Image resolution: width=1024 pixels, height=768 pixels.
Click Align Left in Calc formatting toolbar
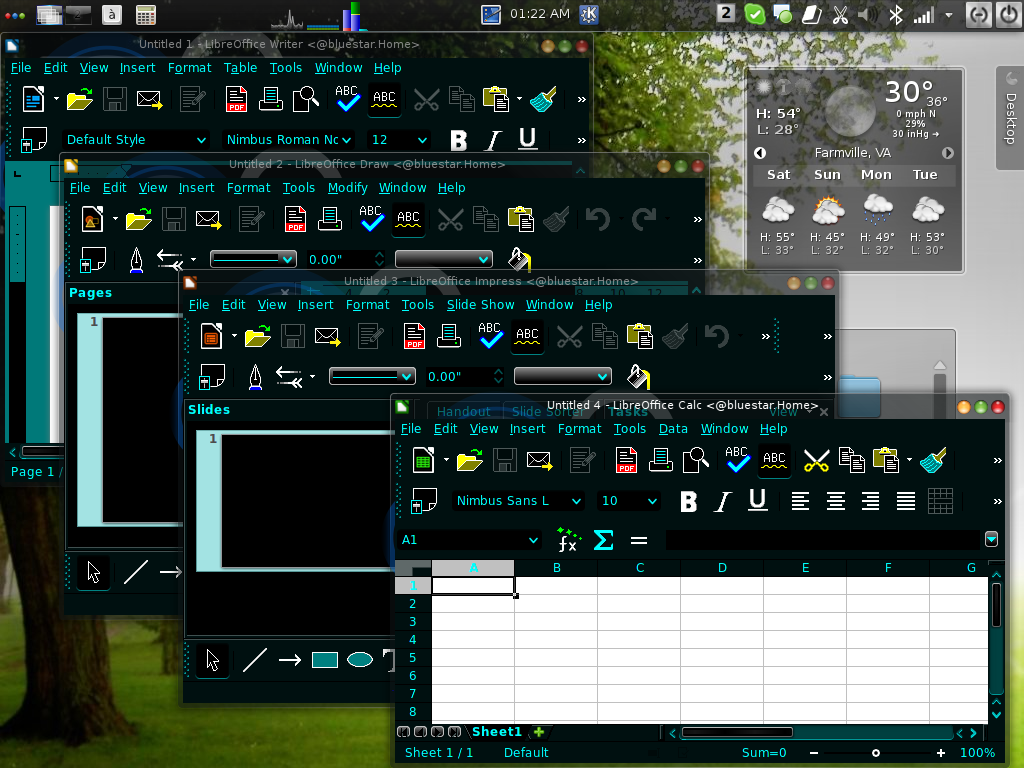800,501
